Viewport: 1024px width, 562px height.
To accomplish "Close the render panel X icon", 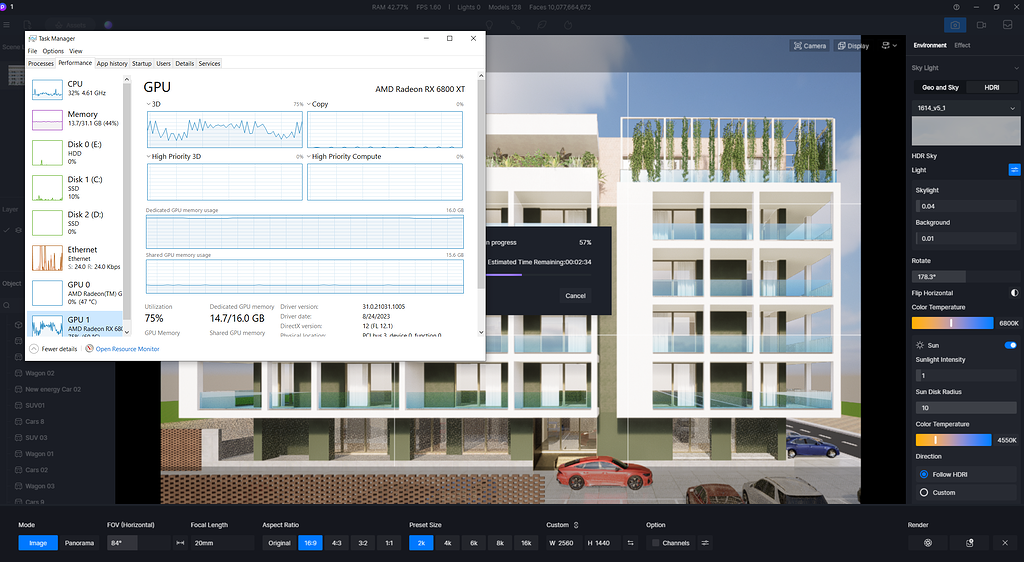I will coord(1004,543).
